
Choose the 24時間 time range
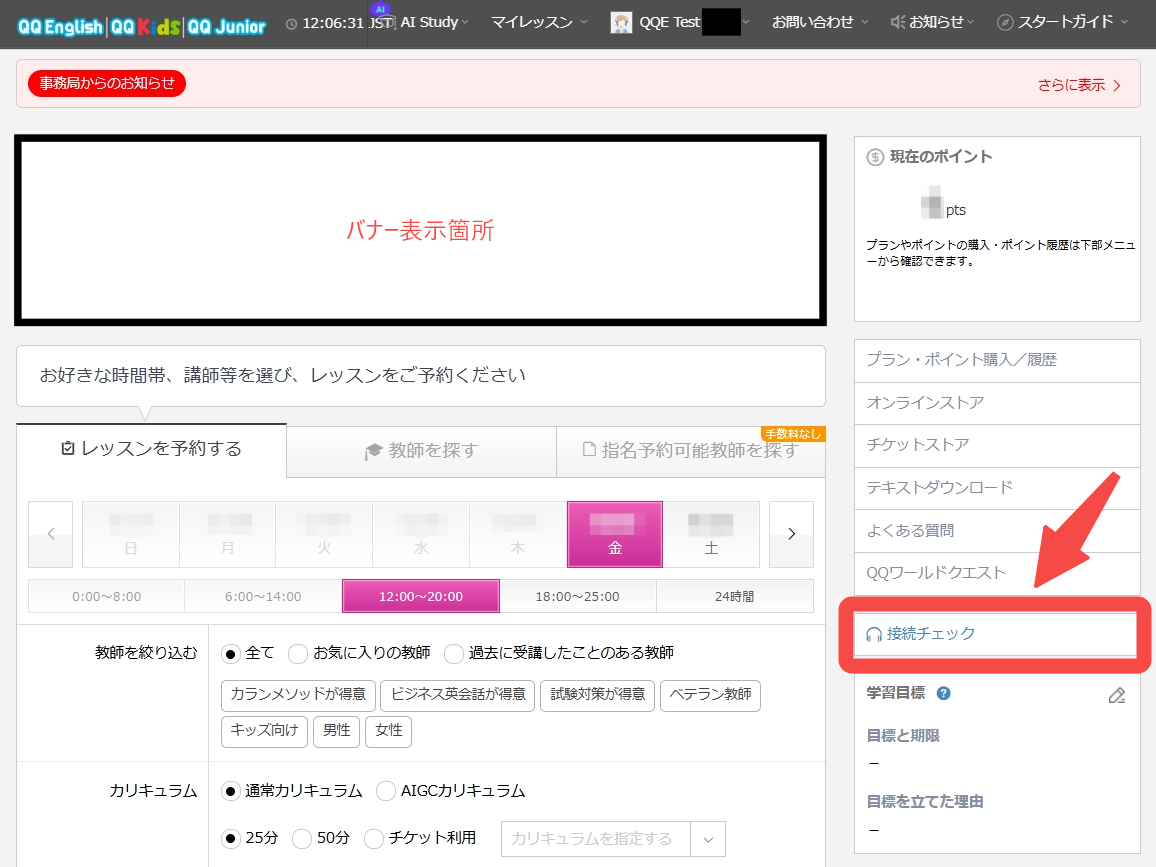[x=734, y=596]
